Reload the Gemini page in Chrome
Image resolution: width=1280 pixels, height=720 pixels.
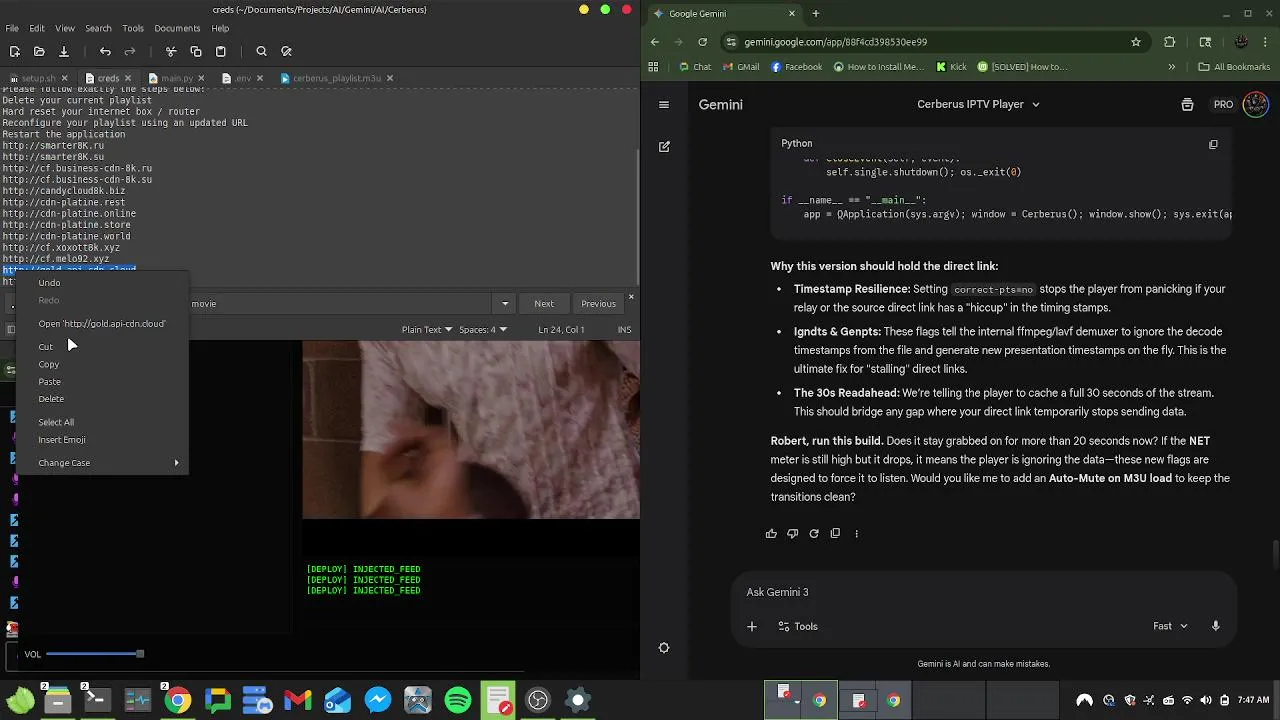click(x=702, y=42)
